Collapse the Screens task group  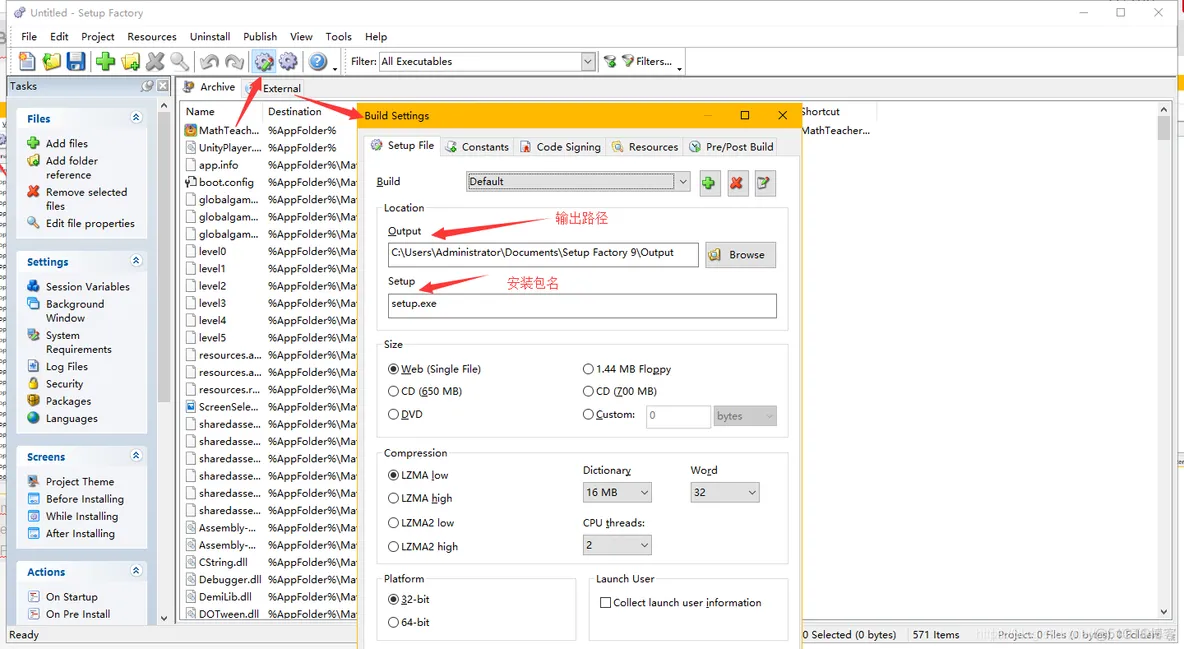click(x=136, y=455)
